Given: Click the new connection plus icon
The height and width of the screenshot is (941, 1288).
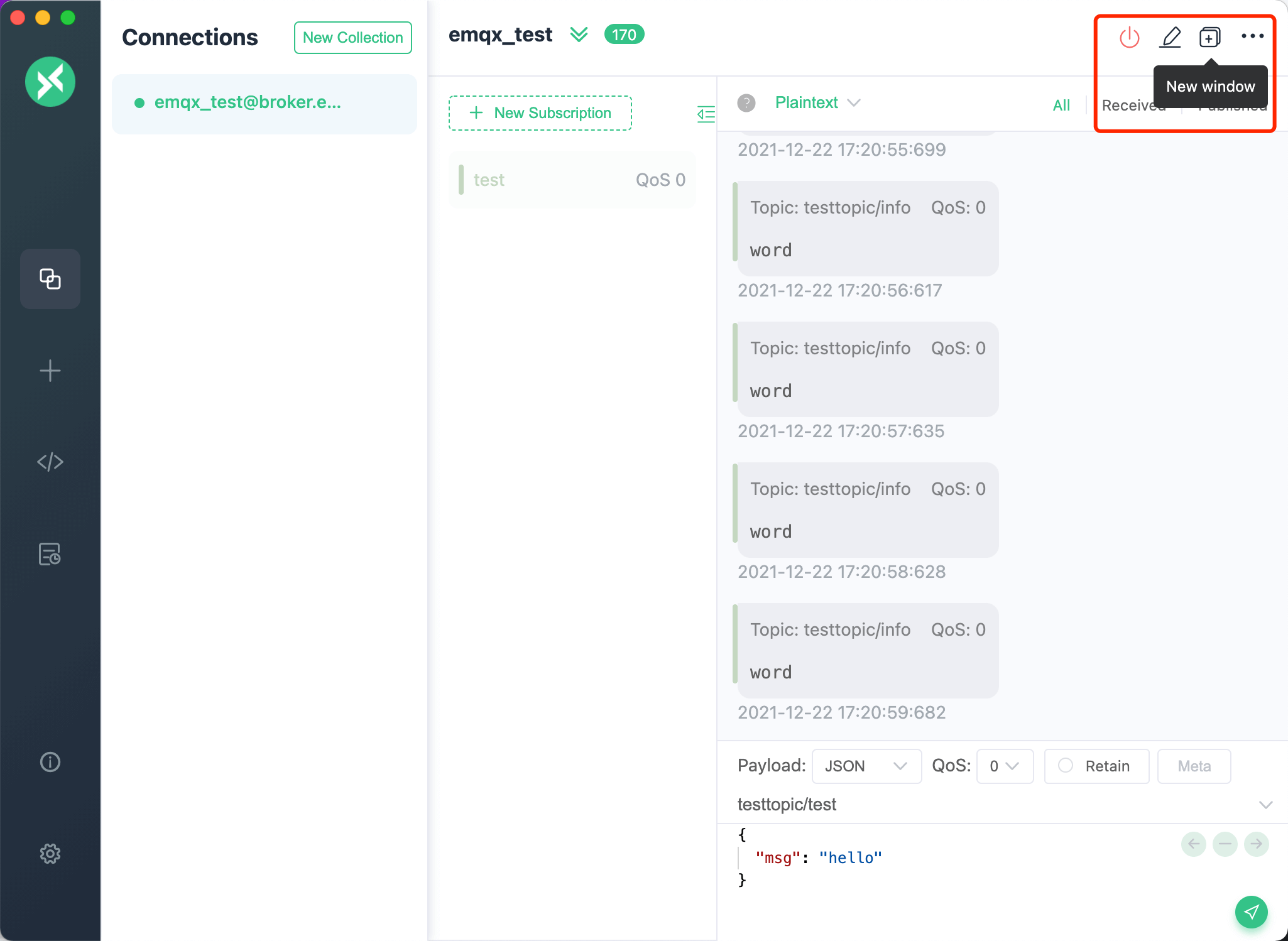Looking at the screenshot, I should pyautogui.click(x=50, y=371).
